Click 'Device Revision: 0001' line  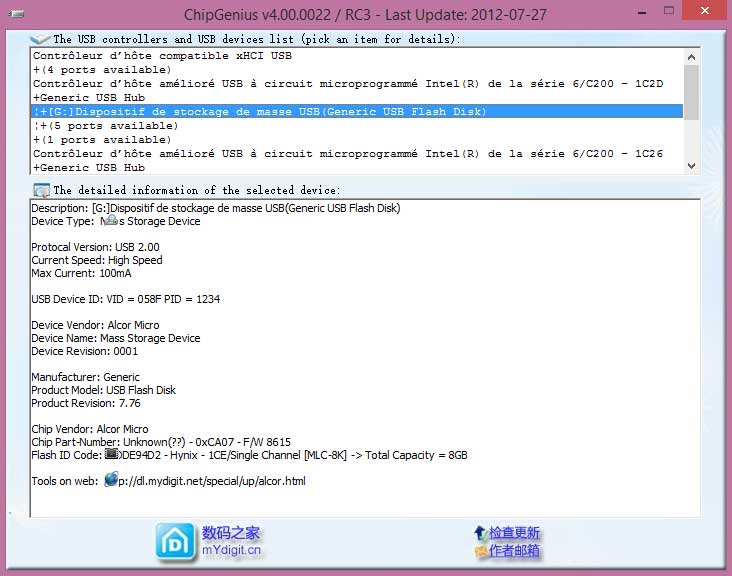click(84, 351)
